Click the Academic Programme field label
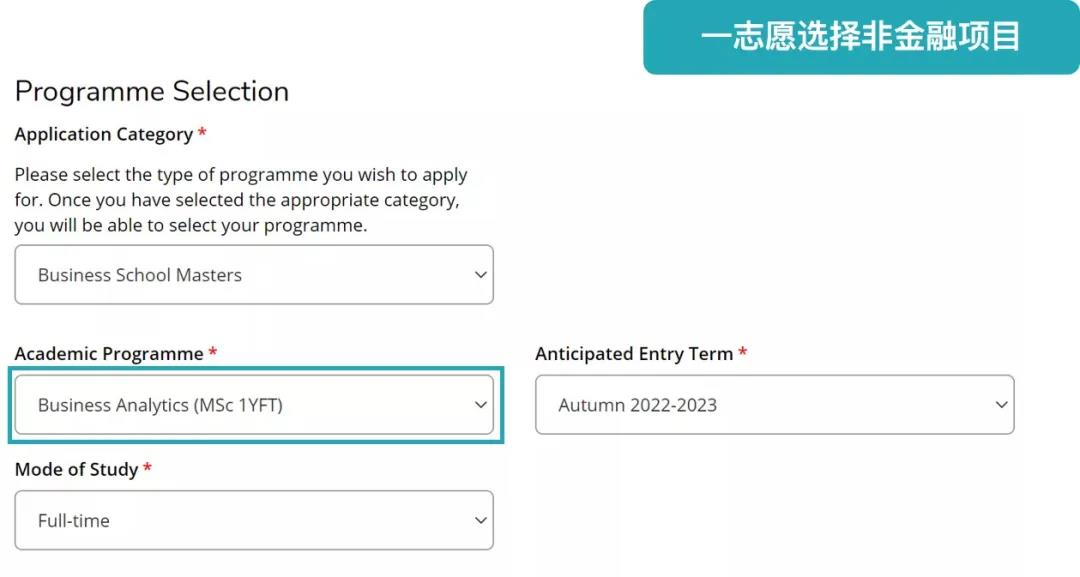This screenshot has height=577, width=1080. pos(108,354)
